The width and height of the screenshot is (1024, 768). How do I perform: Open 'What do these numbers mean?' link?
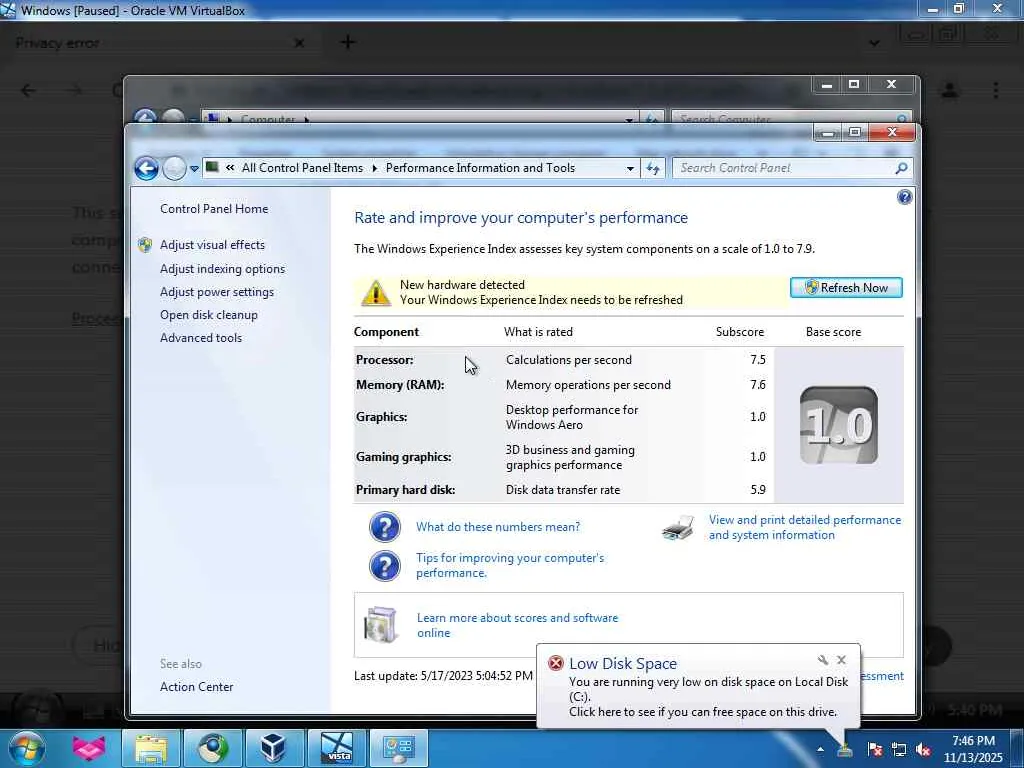(498, 527)
